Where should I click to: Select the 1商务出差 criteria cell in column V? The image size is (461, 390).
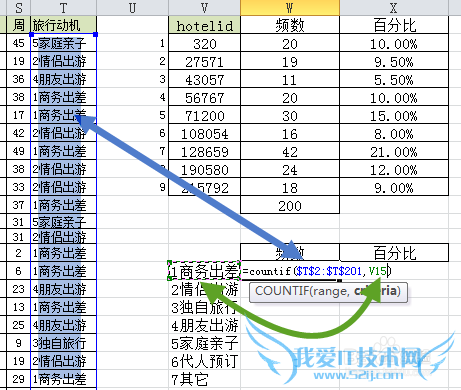204,271
